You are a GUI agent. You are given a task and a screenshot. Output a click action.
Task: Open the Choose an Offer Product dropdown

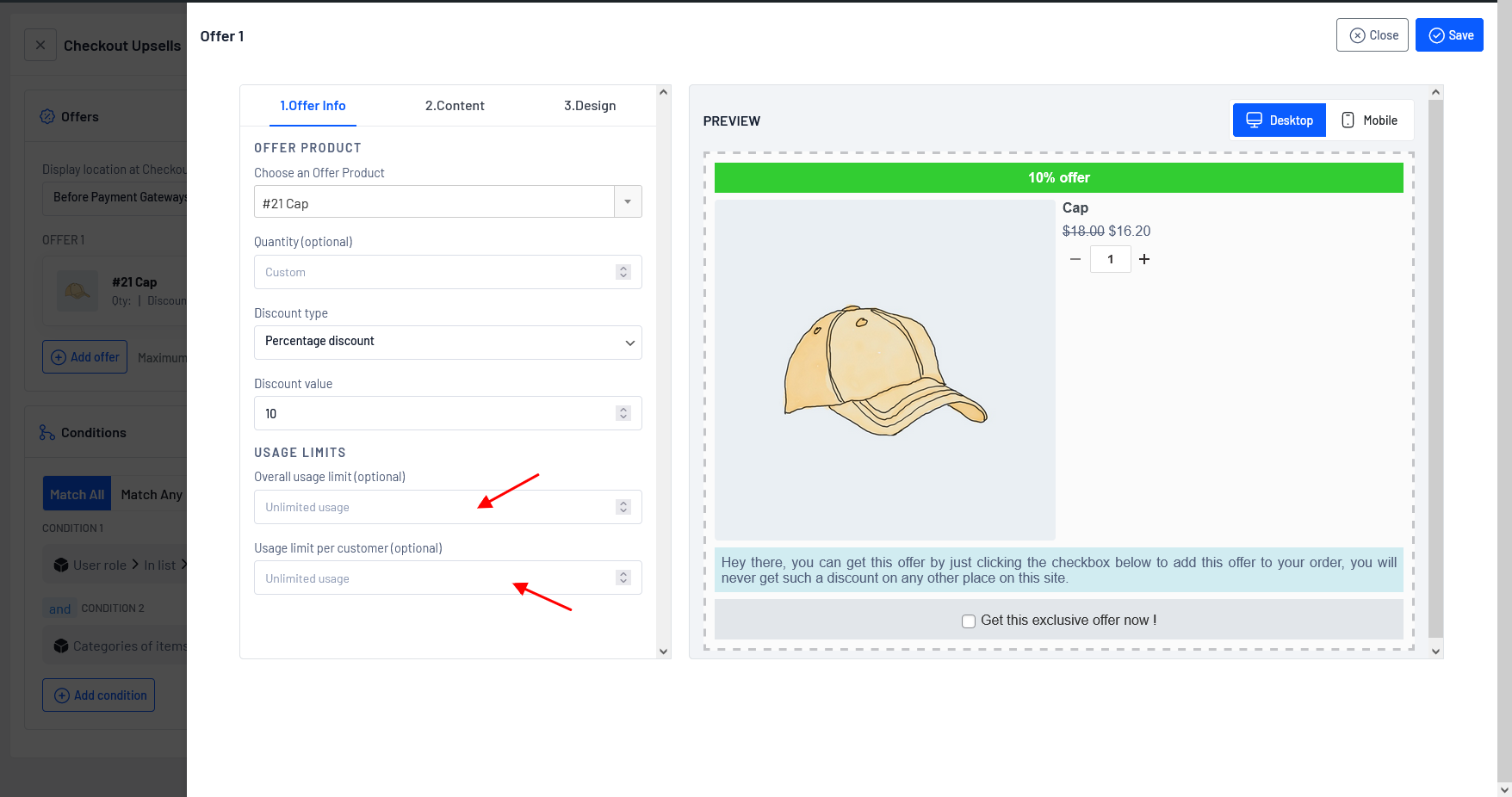click(x=448, y=202)
